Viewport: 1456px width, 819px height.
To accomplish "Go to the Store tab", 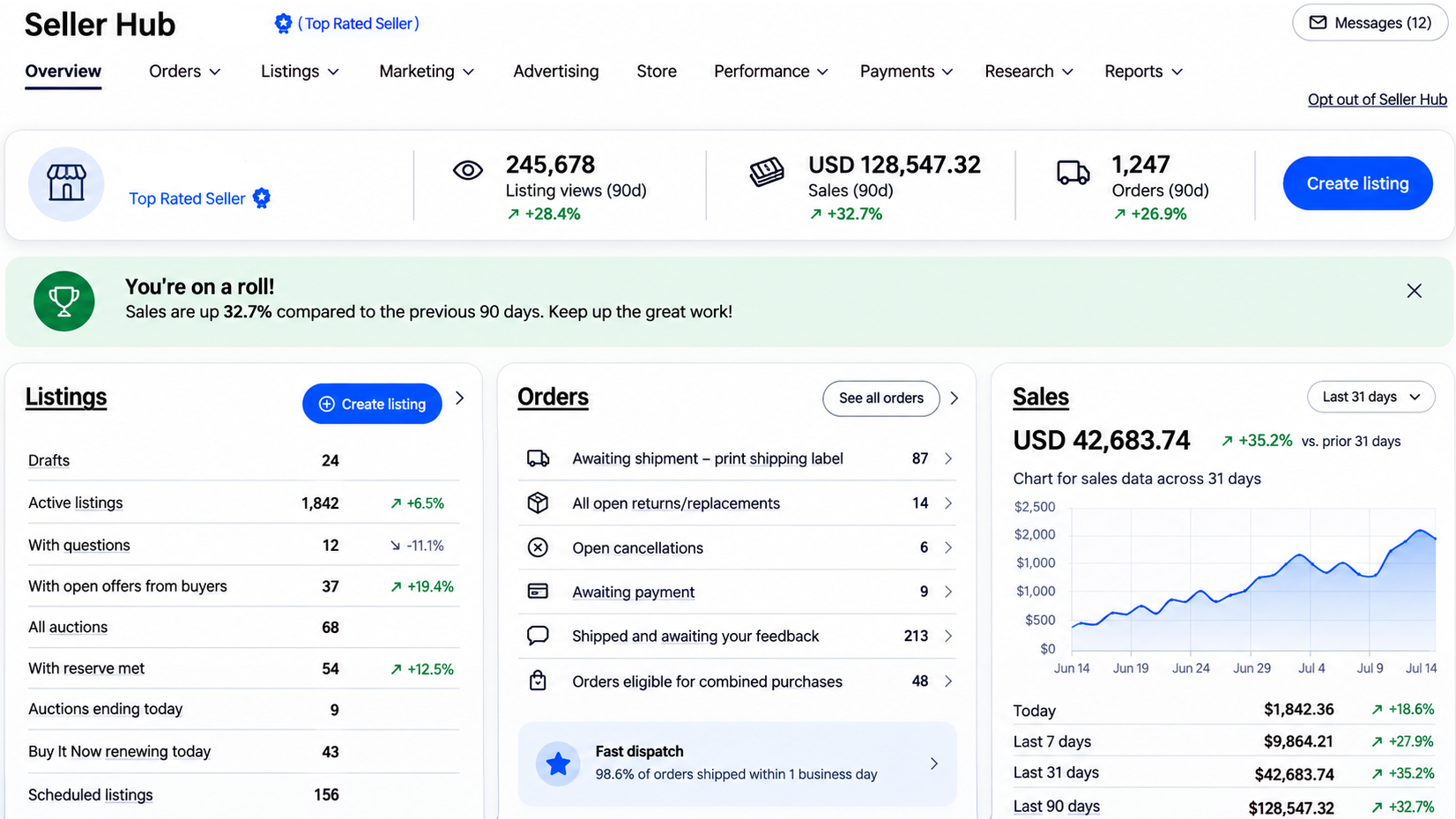I will point(657,71).
